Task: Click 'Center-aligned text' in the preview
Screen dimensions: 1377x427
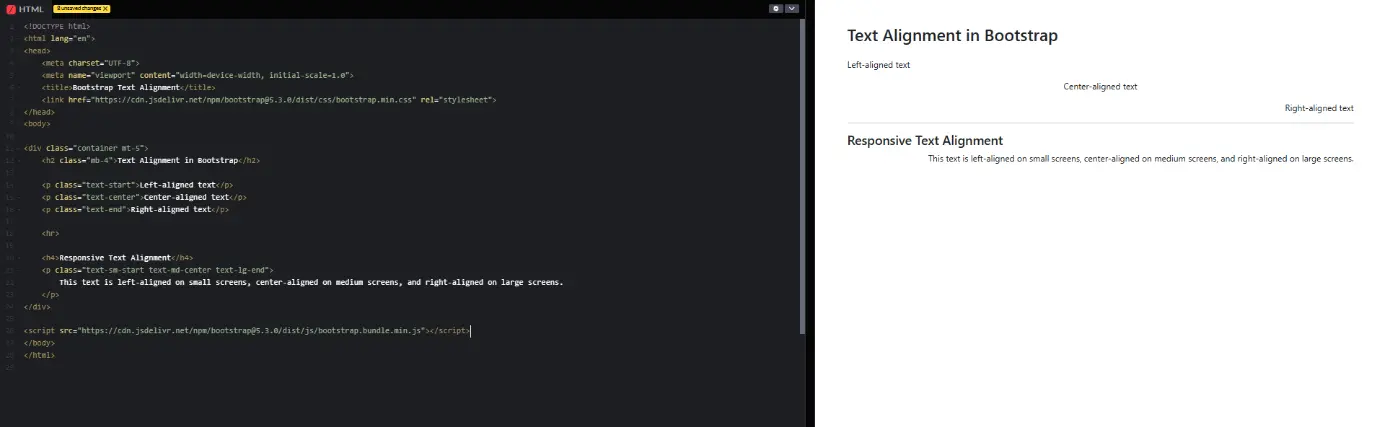Action: coord(1100,87)
